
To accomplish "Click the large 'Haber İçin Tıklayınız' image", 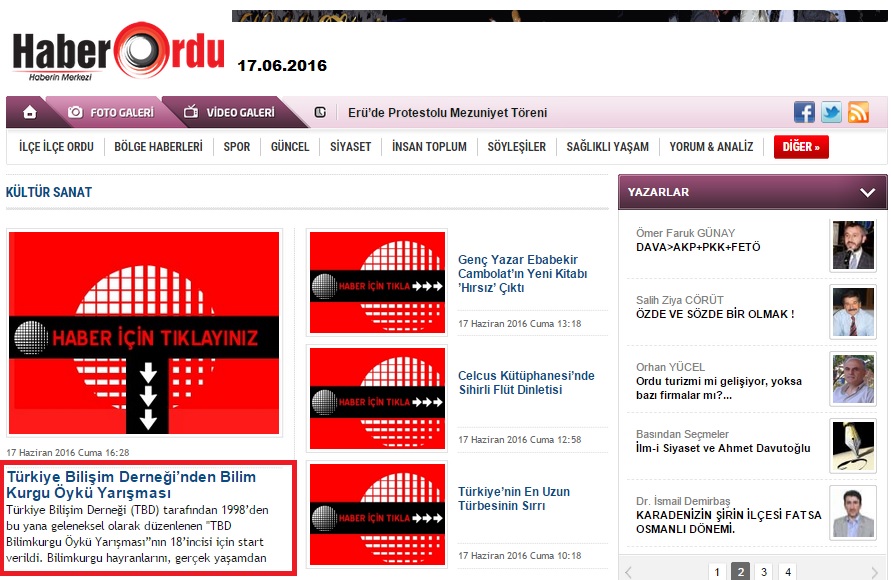I will (144, 332).
